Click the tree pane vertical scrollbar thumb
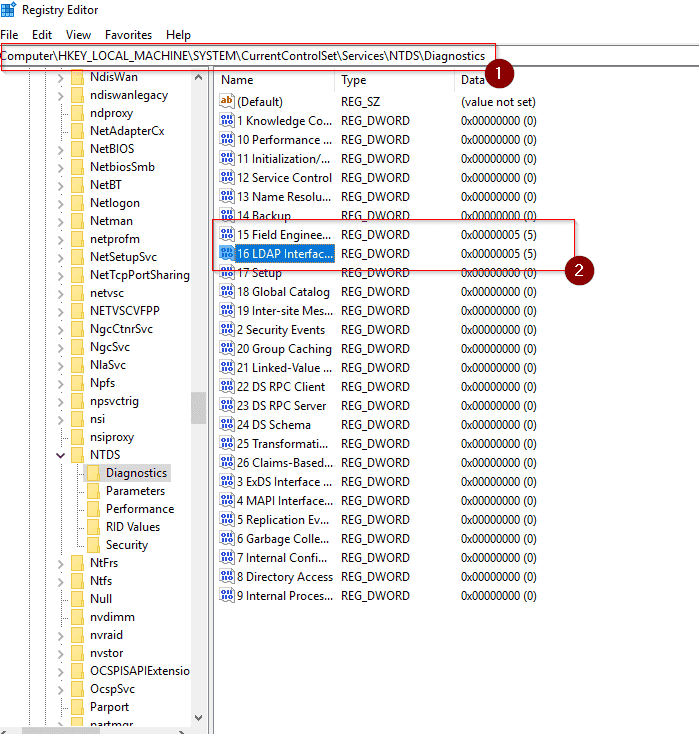The width and height of the screenshot is (699, 734). click(x=198, y=407)
